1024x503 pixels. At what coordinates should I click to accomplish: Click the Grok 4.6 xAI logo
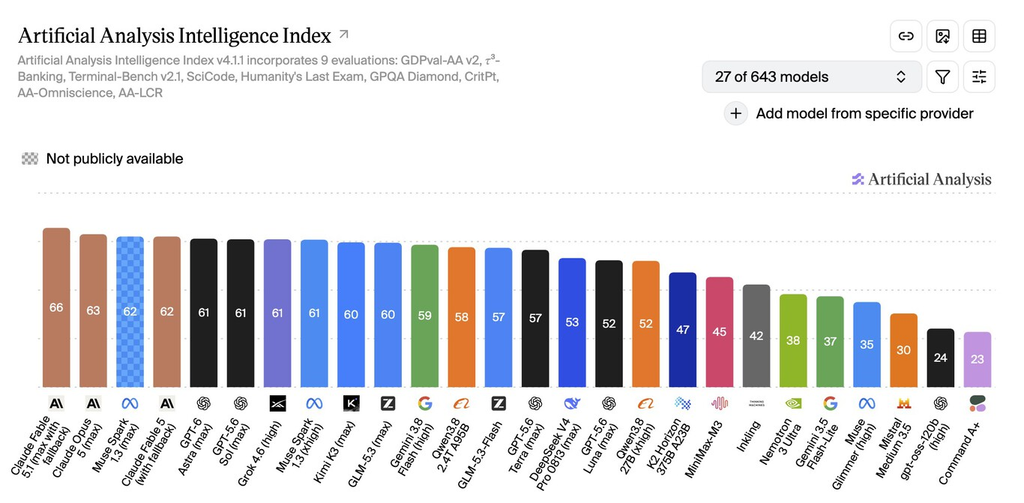[x=278, y=404]
